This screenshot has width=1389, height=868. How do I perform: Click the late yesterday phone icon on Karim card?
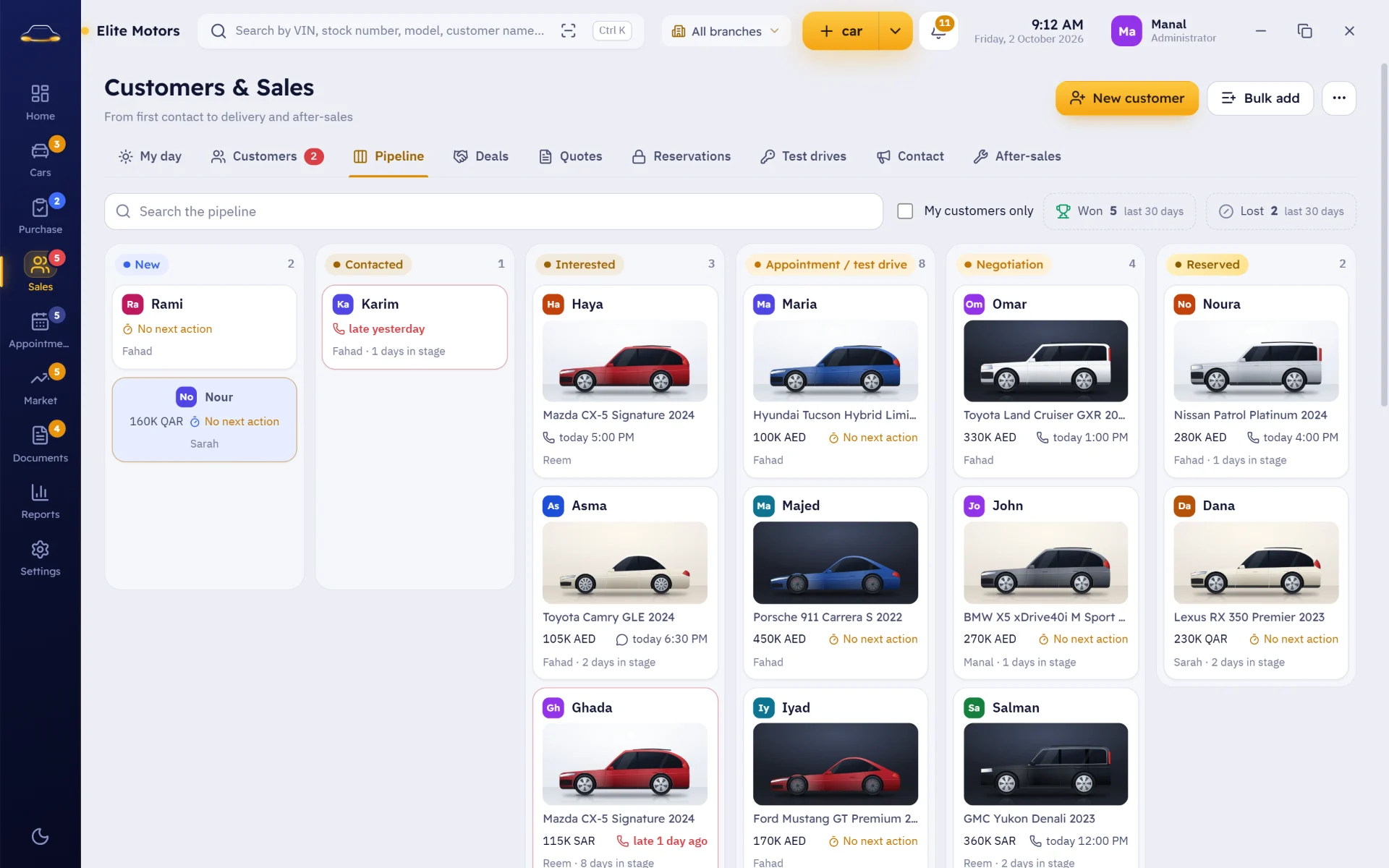point(339,328)
